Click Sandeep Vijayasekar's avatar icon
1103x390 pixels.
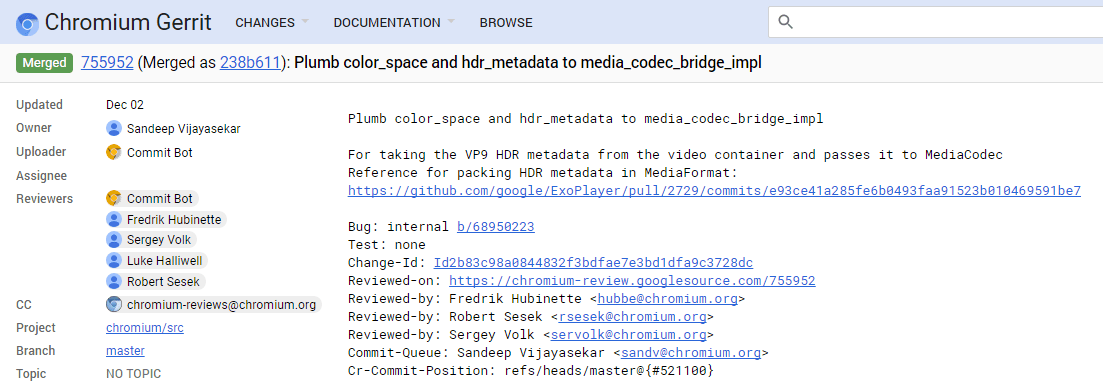pyautogui.click(x=114, y=128)
